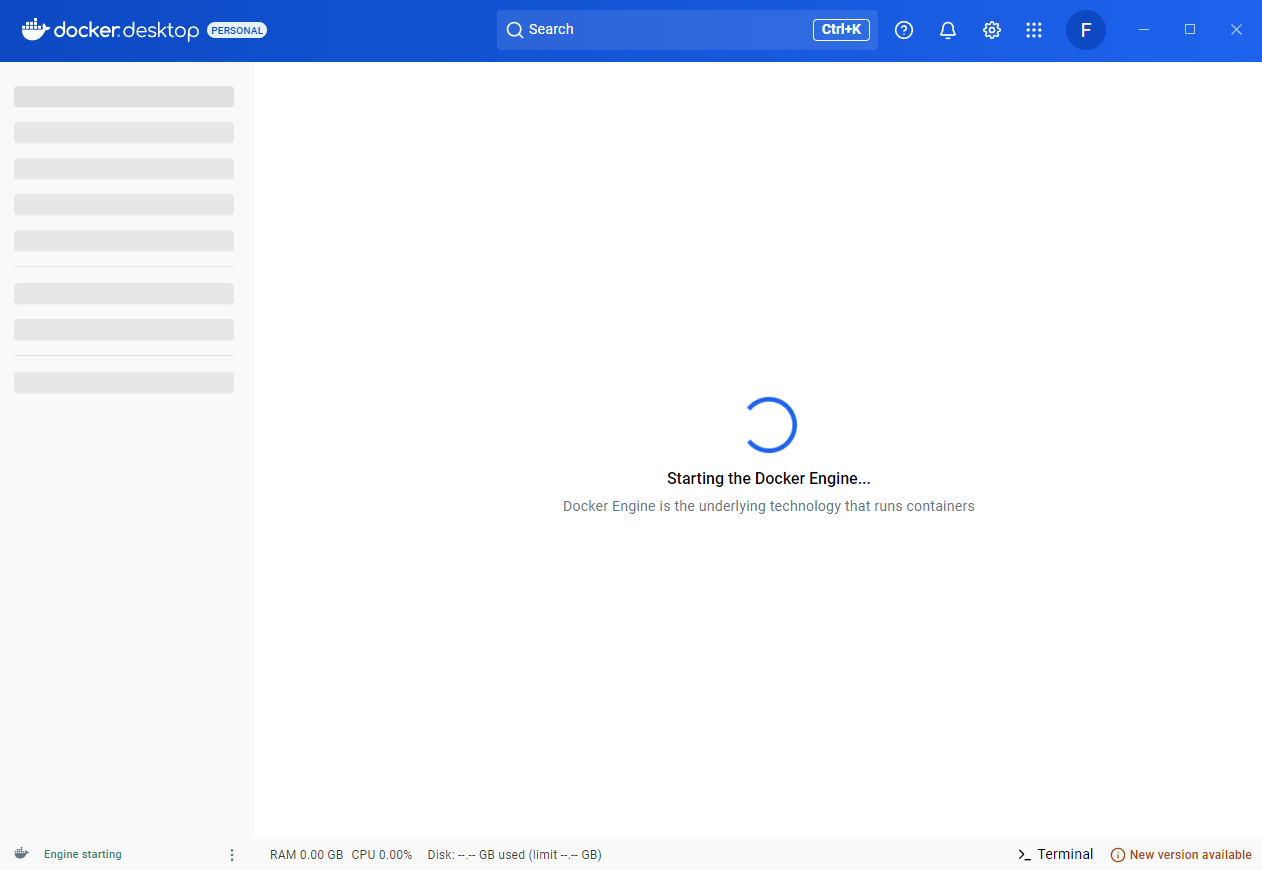Click the PERSONAL plan badge
Image resolution: width=1262 pixels, height=870 pixels.
(x=236, y=30)
